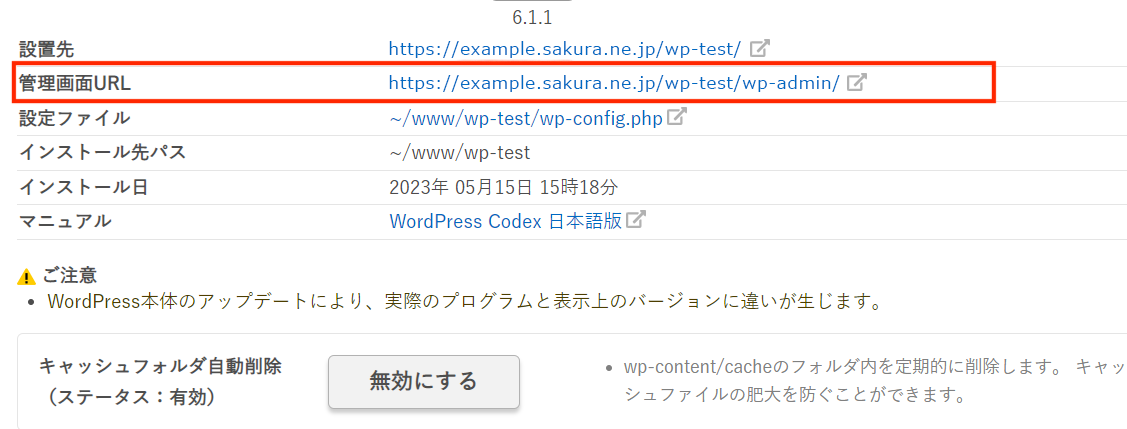Click the 管理画面URL row label

tap(75, 84)
